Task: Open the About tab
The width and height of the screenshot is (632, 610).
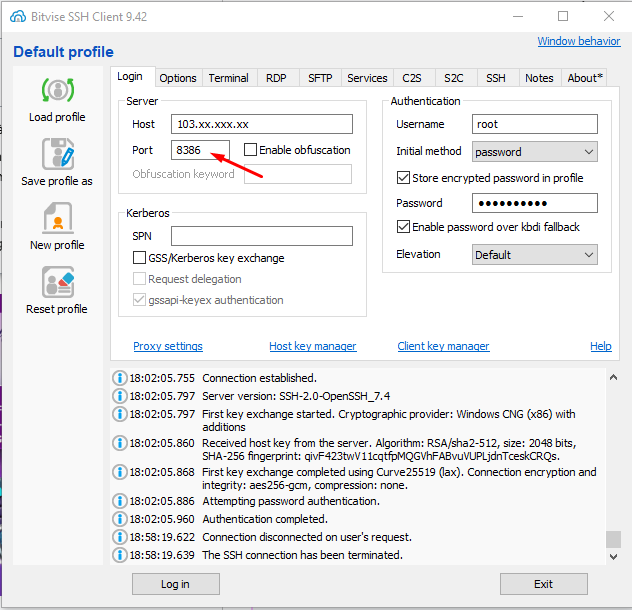Action: point(585,78)
